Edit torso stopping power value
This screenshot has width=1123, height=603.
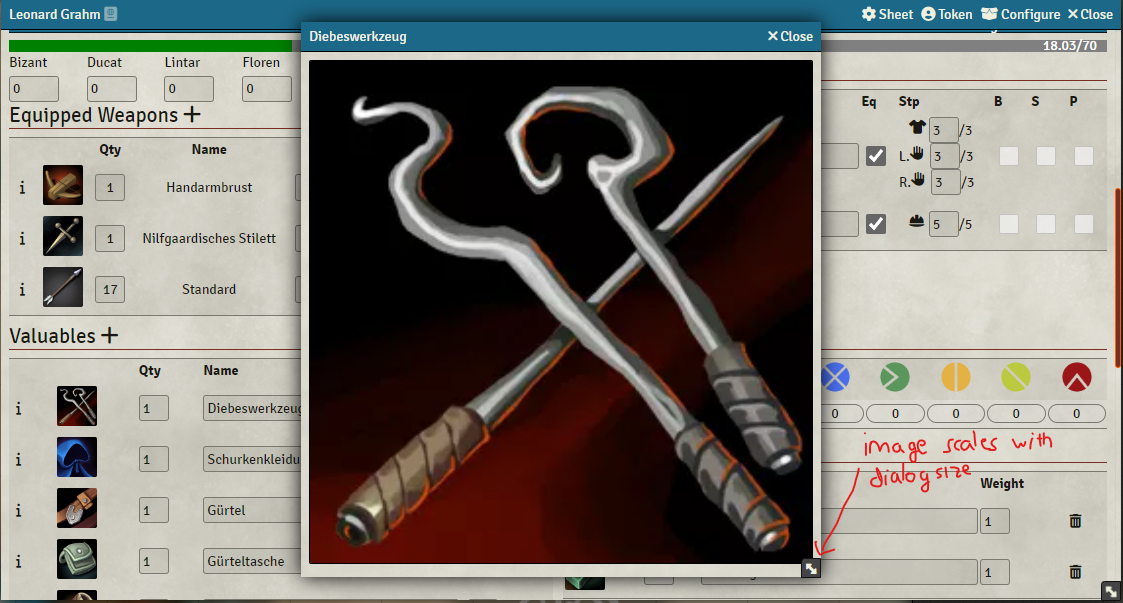tap(943, 130)
